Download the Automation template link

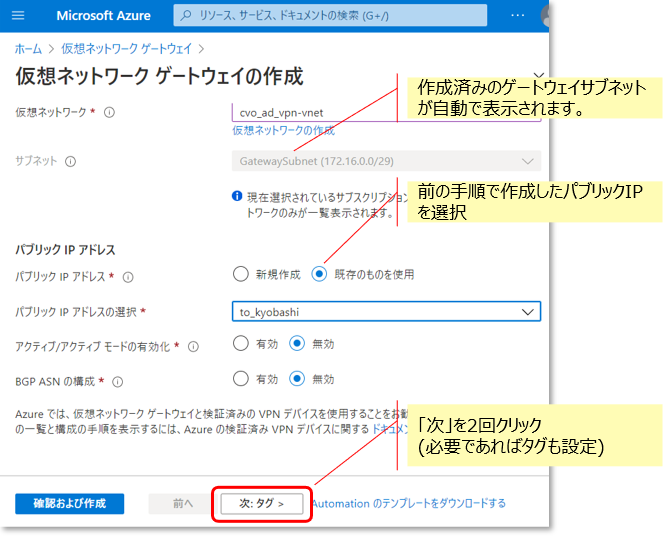click(409, 504)
